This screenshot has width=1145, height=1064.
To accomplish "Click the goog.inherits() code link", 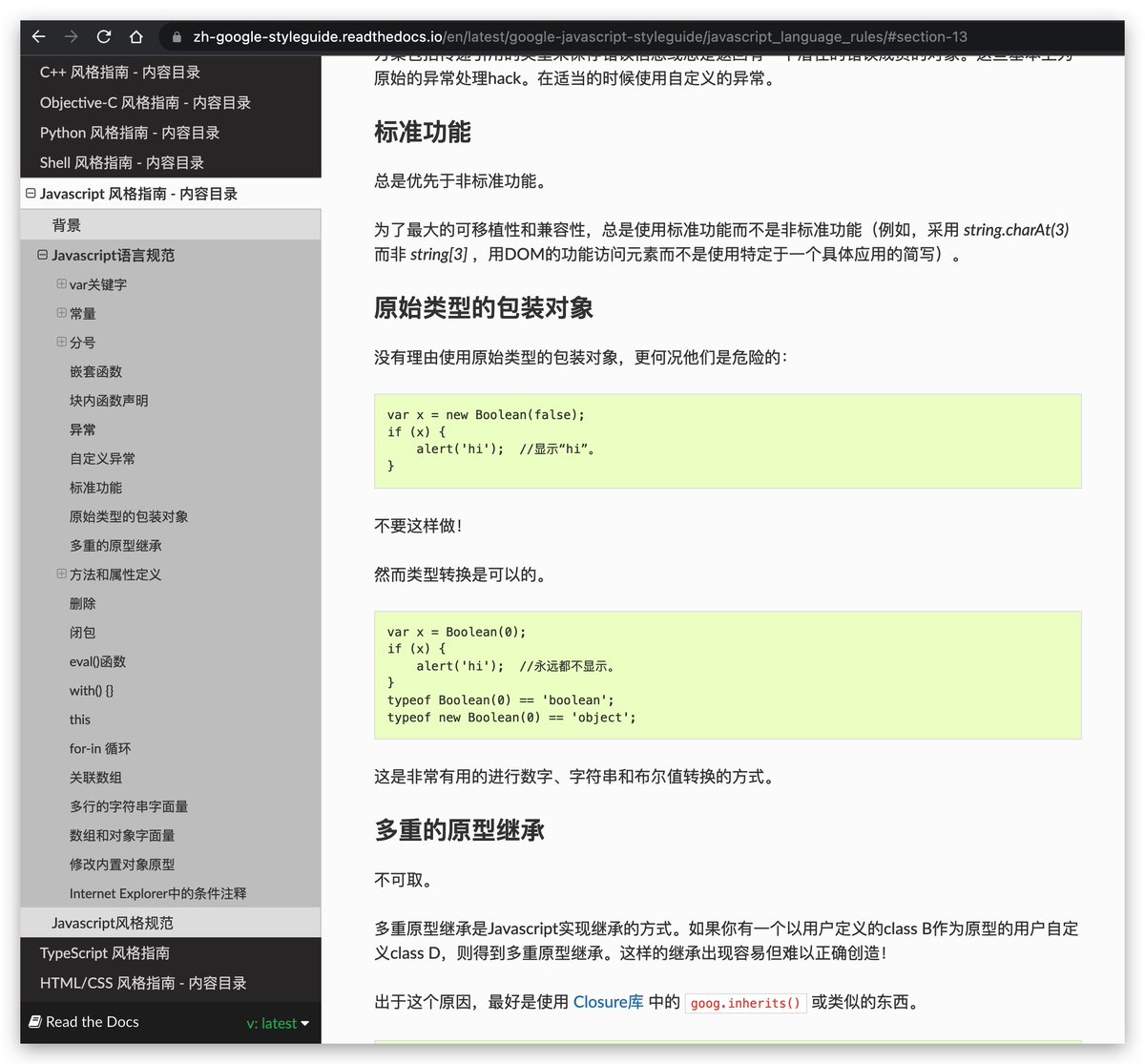I will (745, 1003).
